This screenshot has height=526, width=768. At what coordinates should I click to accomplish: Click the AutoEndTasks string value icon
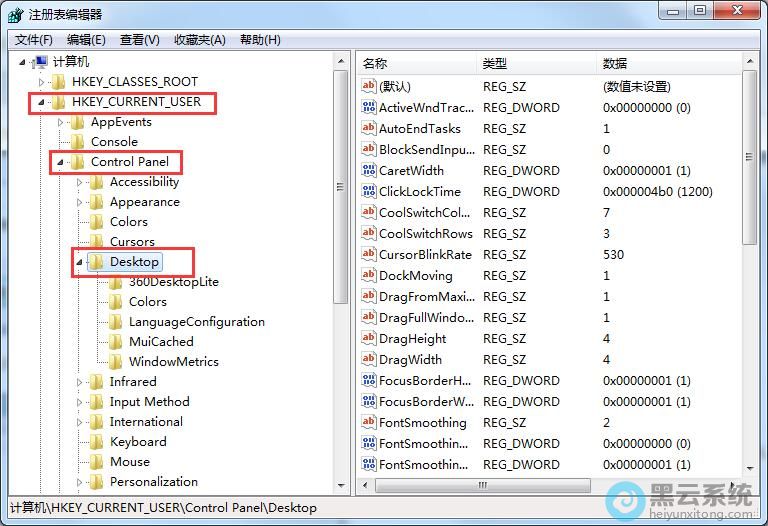[368, 129]
